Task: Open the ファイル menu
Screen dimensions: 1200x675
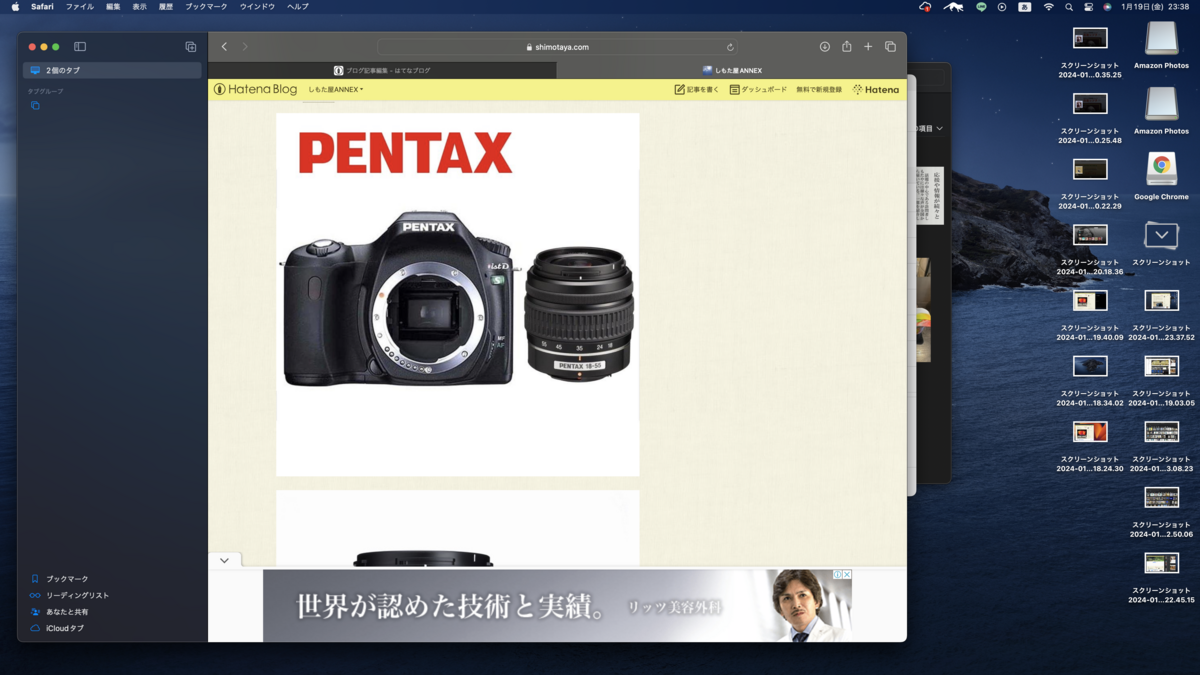Action: [x=80, y=7]
